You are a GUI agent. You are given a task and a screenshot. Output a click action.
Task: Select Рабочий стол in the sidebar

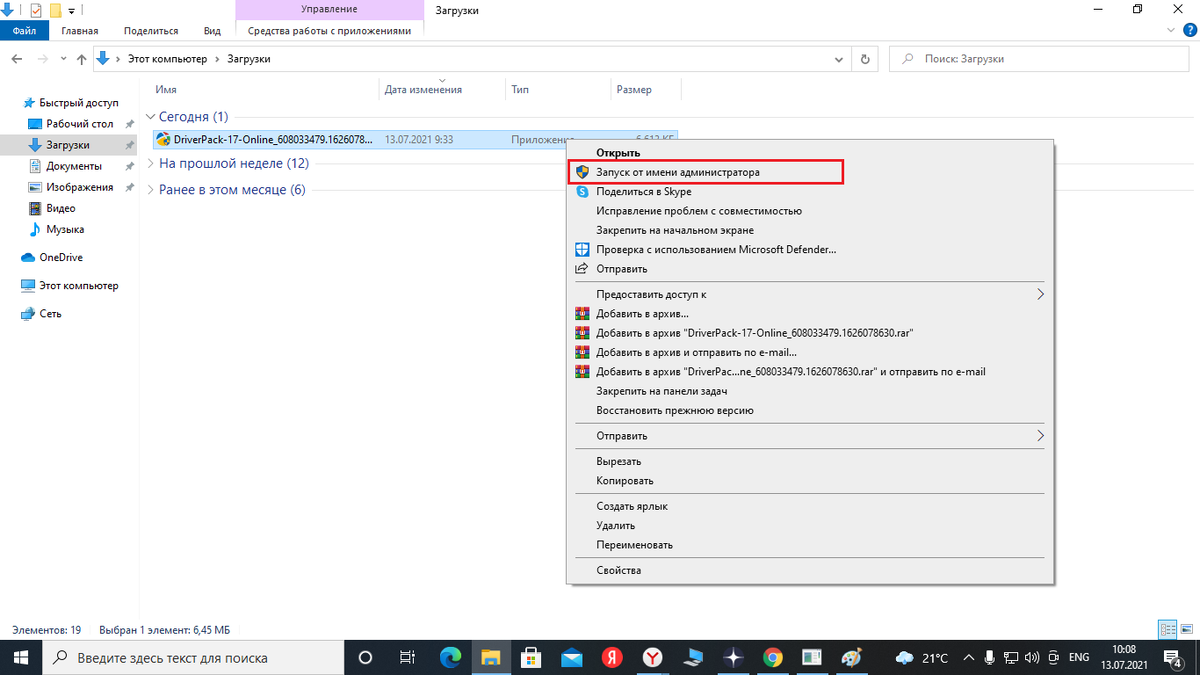[x=79, y=124]
